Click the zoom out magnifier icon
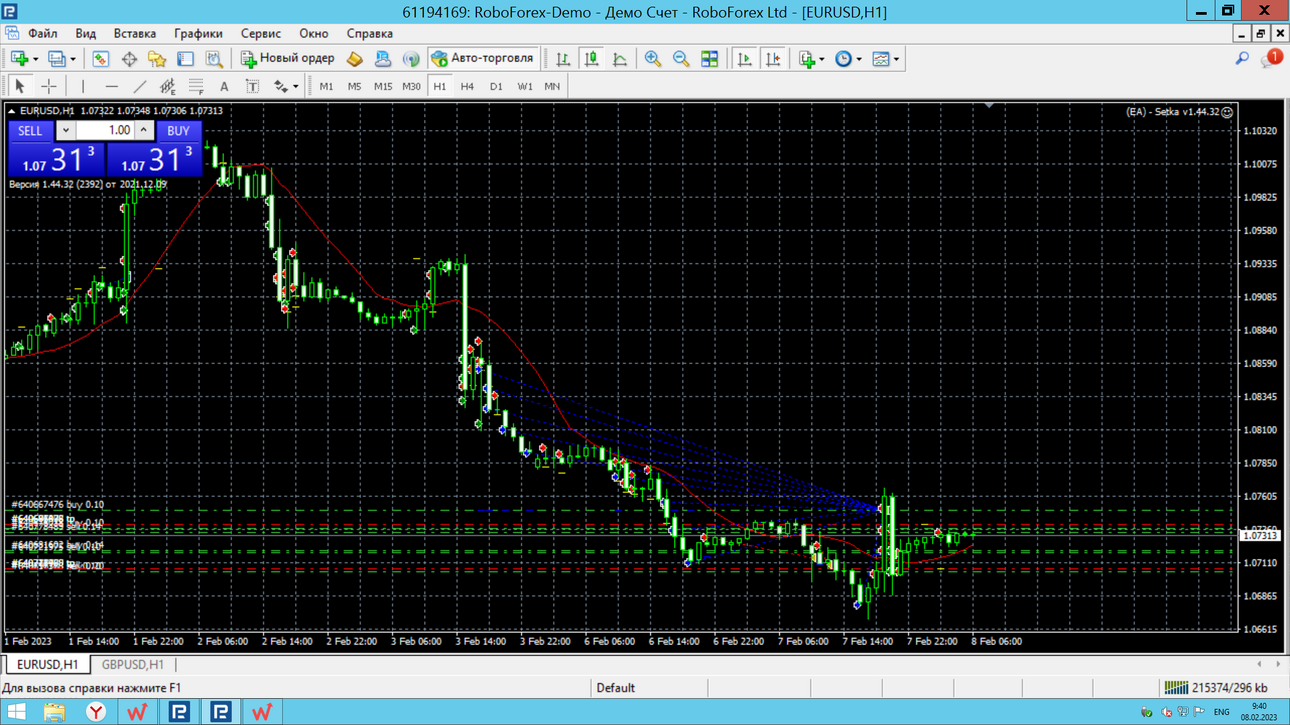 681,59
